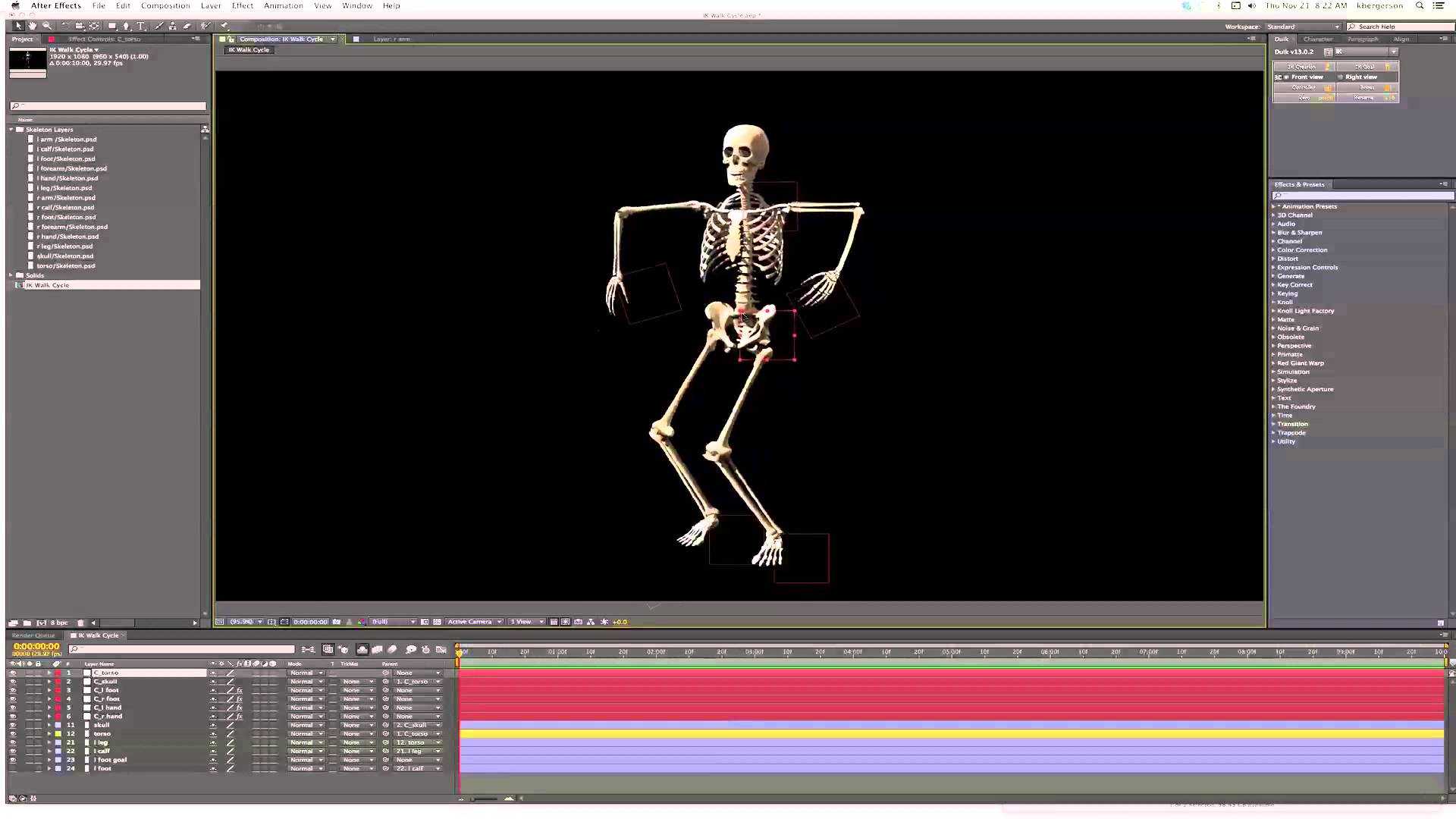
Task: Switch to the Character panel tab
Action: pyautogui.click(x=1317, y=39)
